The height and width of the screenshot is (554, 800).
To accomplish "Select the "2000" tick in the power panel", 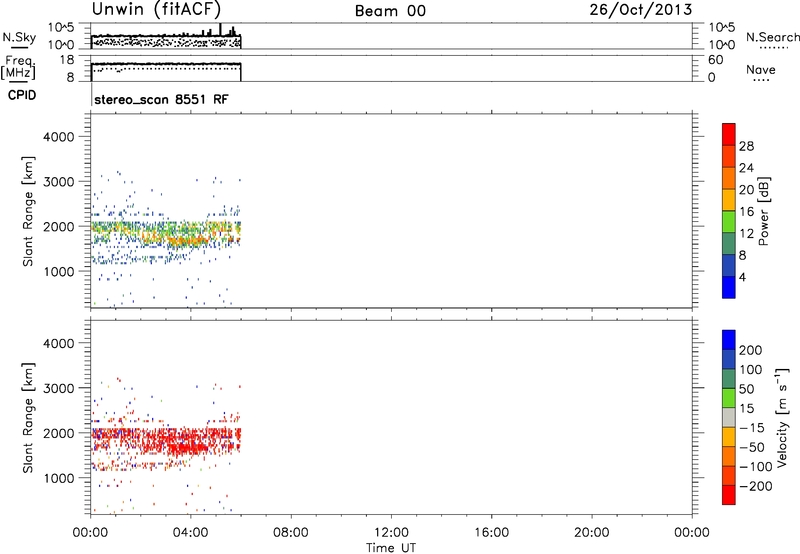I will 59,226.
